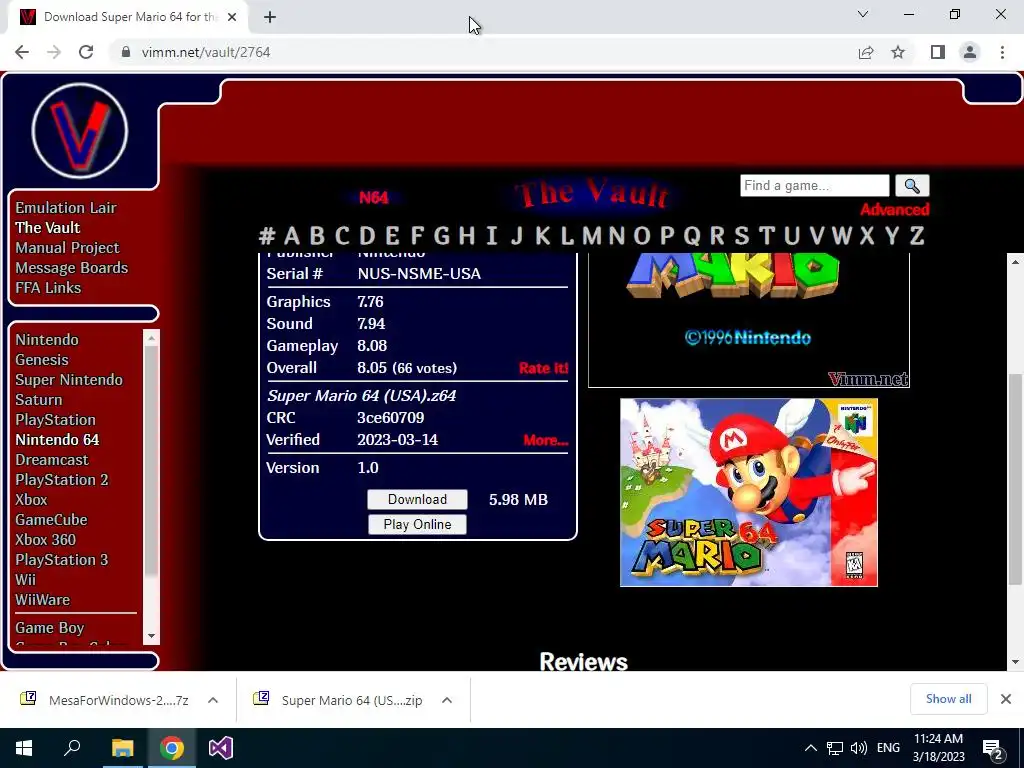Screen dimensions: 1024x768
Task: Click letter M in the alphabet index
Action: [x=592, y=236]
